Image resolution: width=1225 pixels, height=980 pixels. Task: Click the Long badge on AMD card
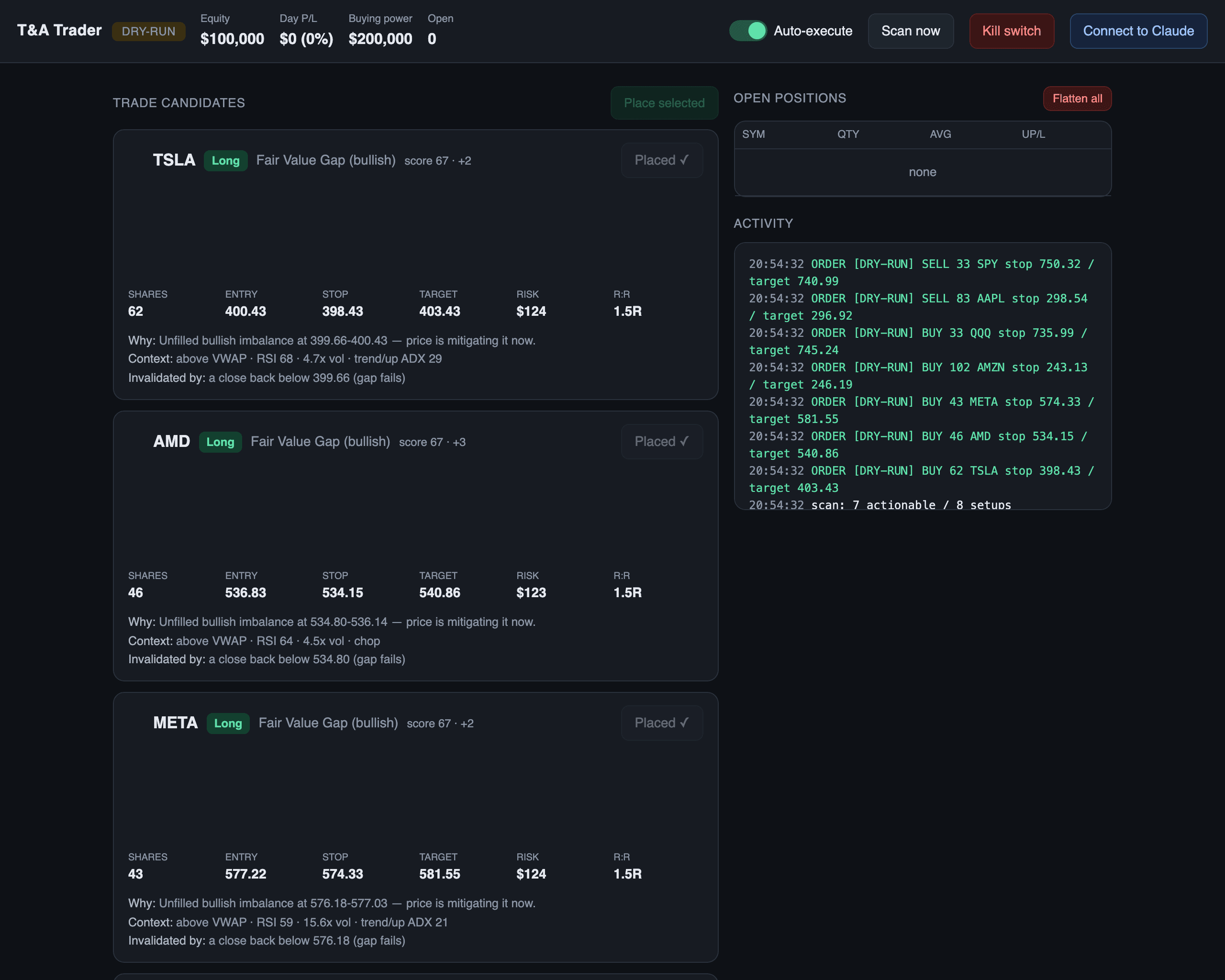pyautogui.click(x=221, y=442)
